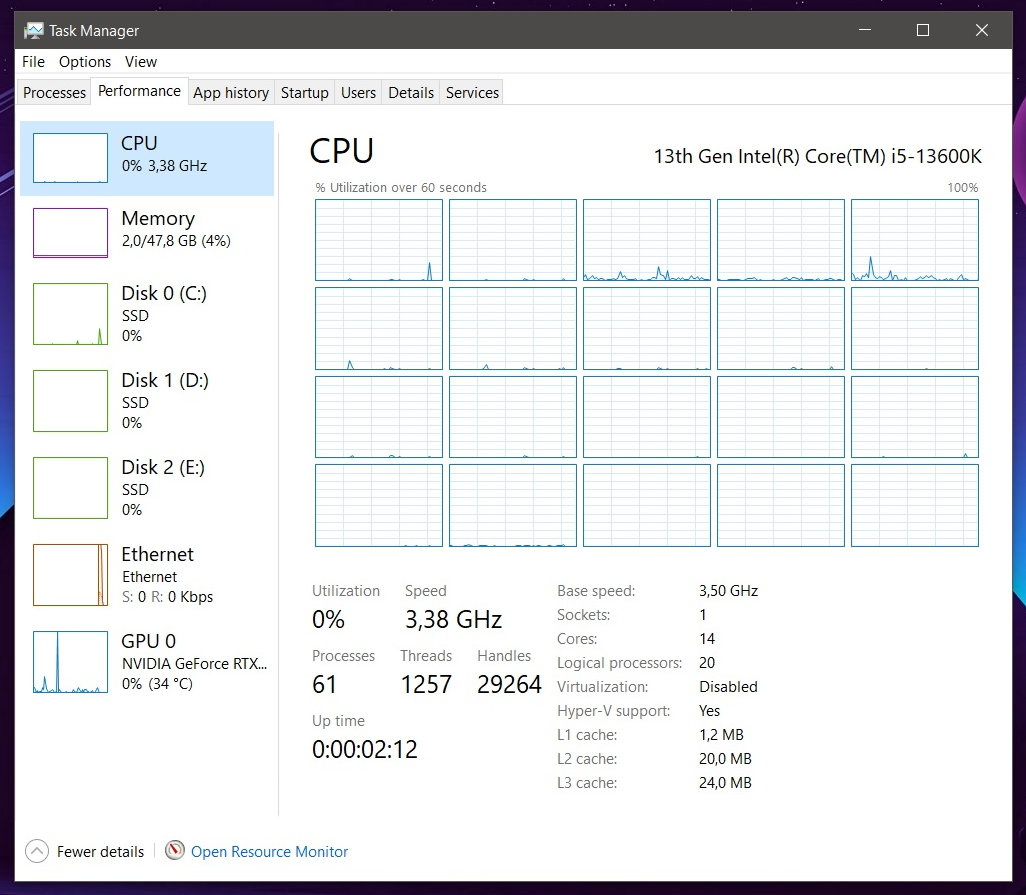Click the Resource Monitor gauge icon
The height and width of the screenshot is (895, 1026).
pyautogui.click(x=174, y=851)
